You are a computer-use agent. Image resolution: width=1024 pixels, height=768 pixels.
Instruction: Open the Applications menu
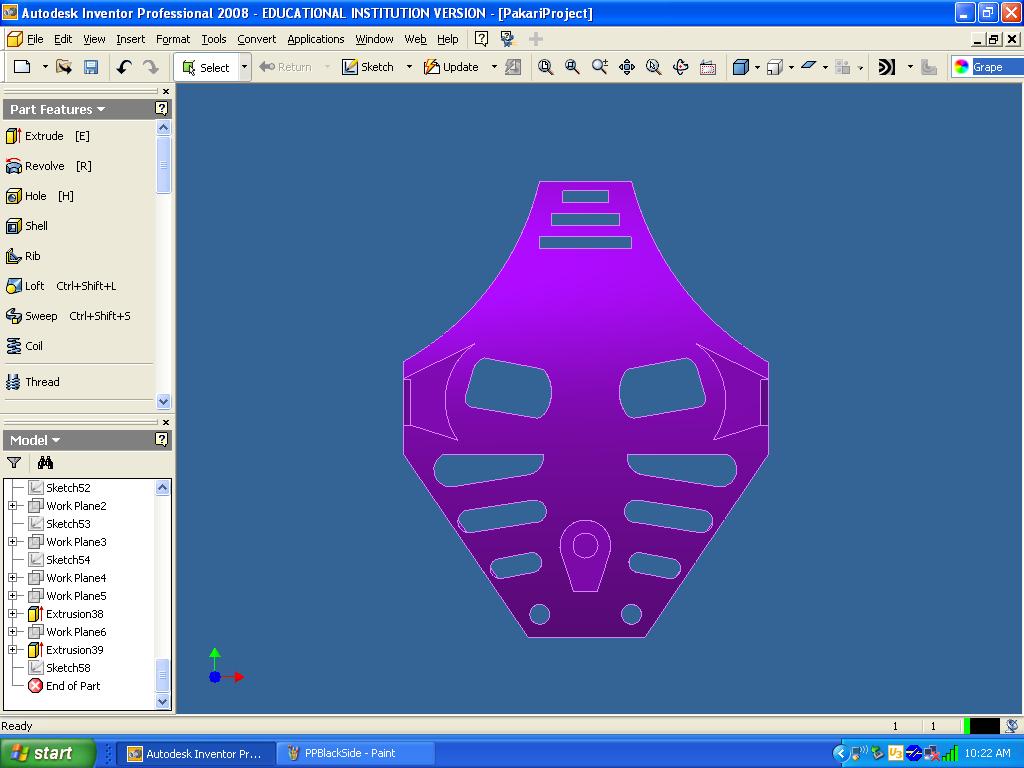pos(315,39)
